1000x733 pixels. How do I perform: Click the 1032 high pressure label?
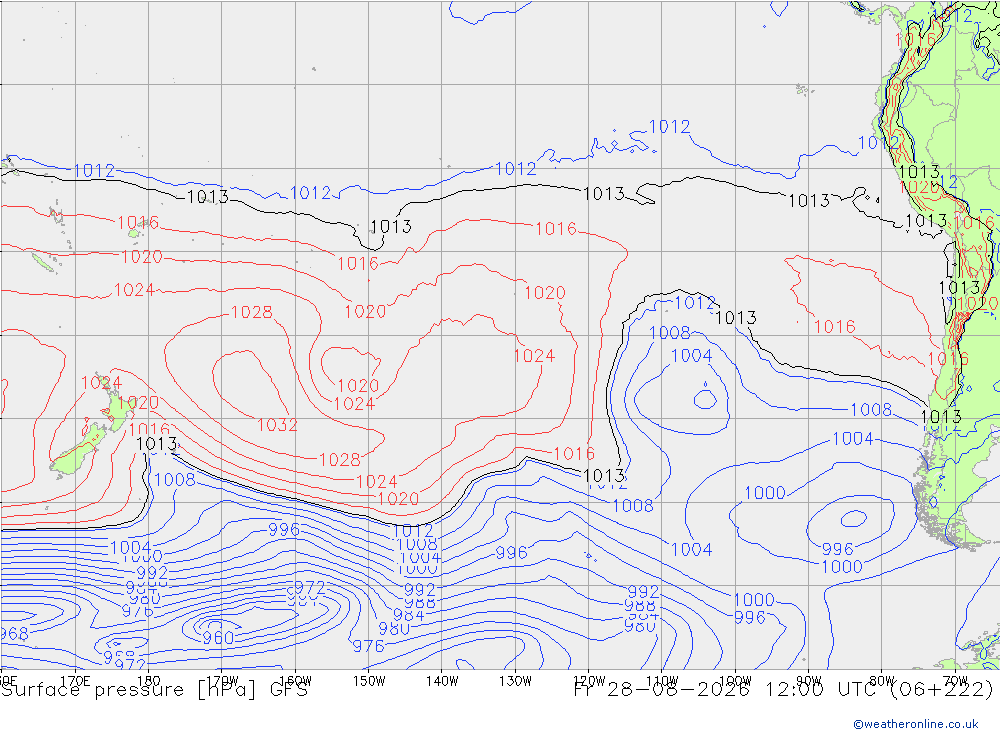(277, 425)
